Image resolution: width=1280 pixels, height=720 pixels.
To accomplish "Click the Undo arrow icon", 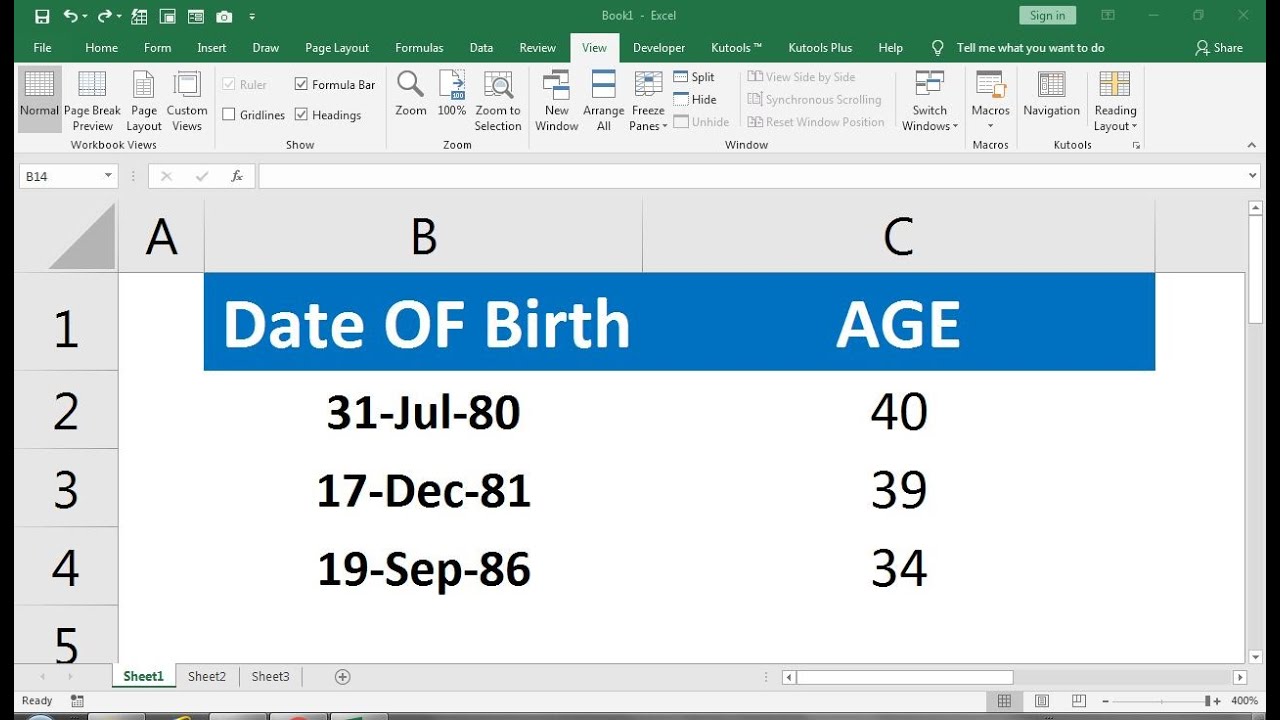I will pyautogui.click(x=70, y=16).
